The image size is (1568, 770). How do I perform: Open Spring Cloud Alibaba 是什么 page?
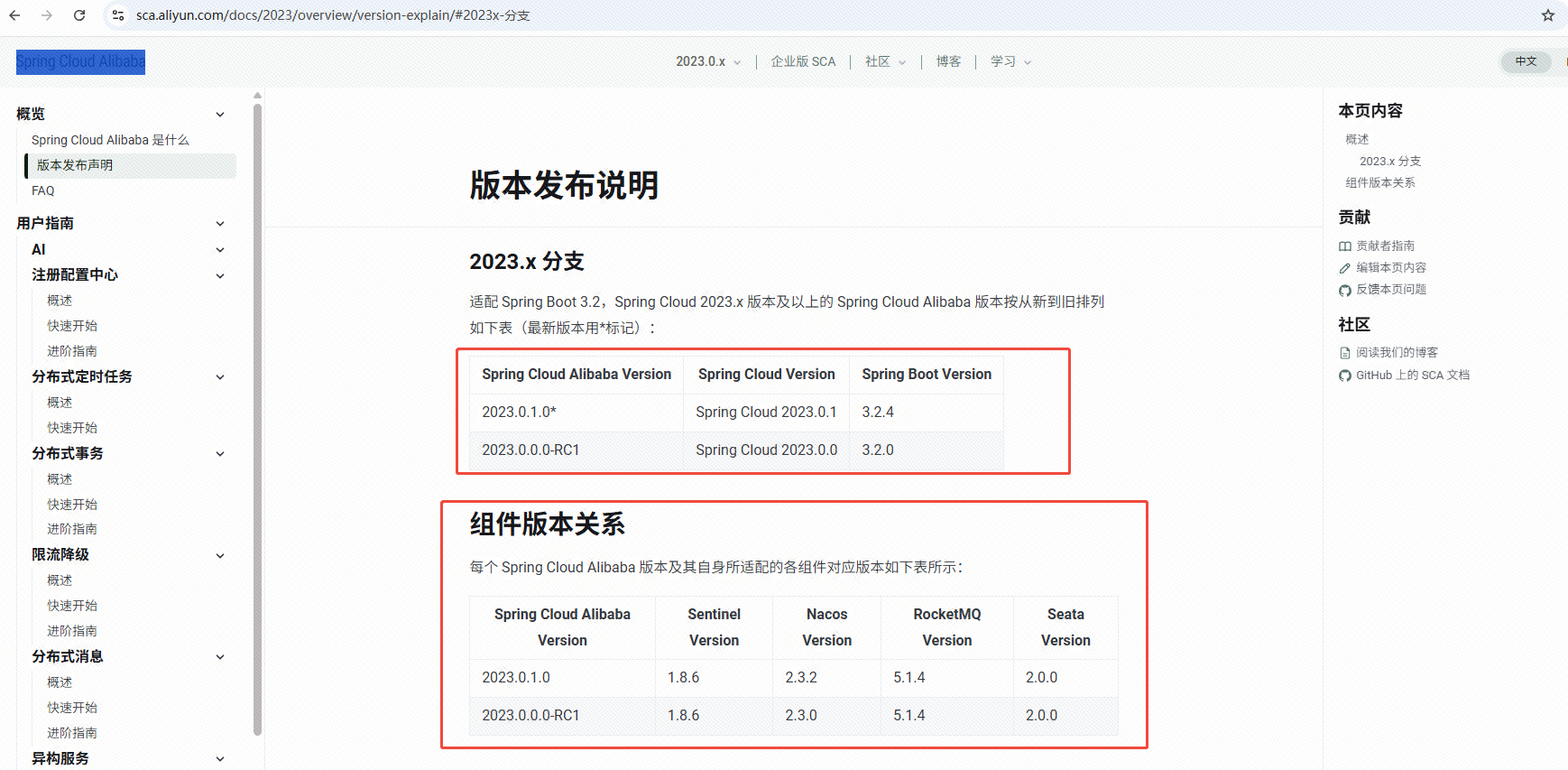[110, 140]
